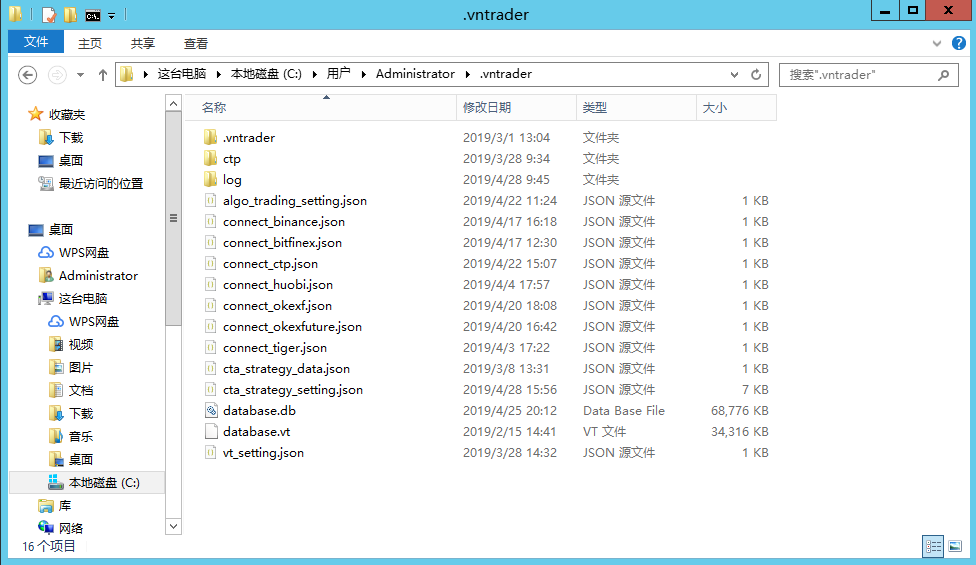
Task: Click the search magnifier icon
Action: pyautogui.click(x=943, y=75)
